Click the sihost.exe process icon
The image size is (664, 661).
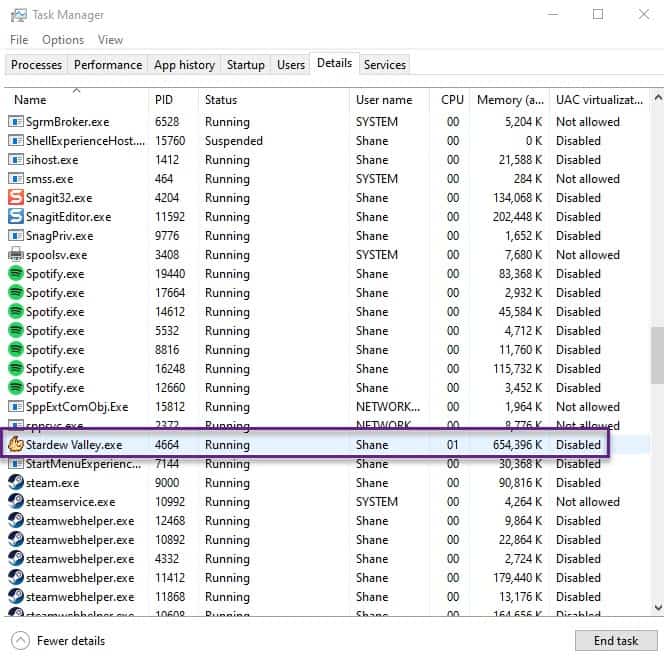pos(16,160)
